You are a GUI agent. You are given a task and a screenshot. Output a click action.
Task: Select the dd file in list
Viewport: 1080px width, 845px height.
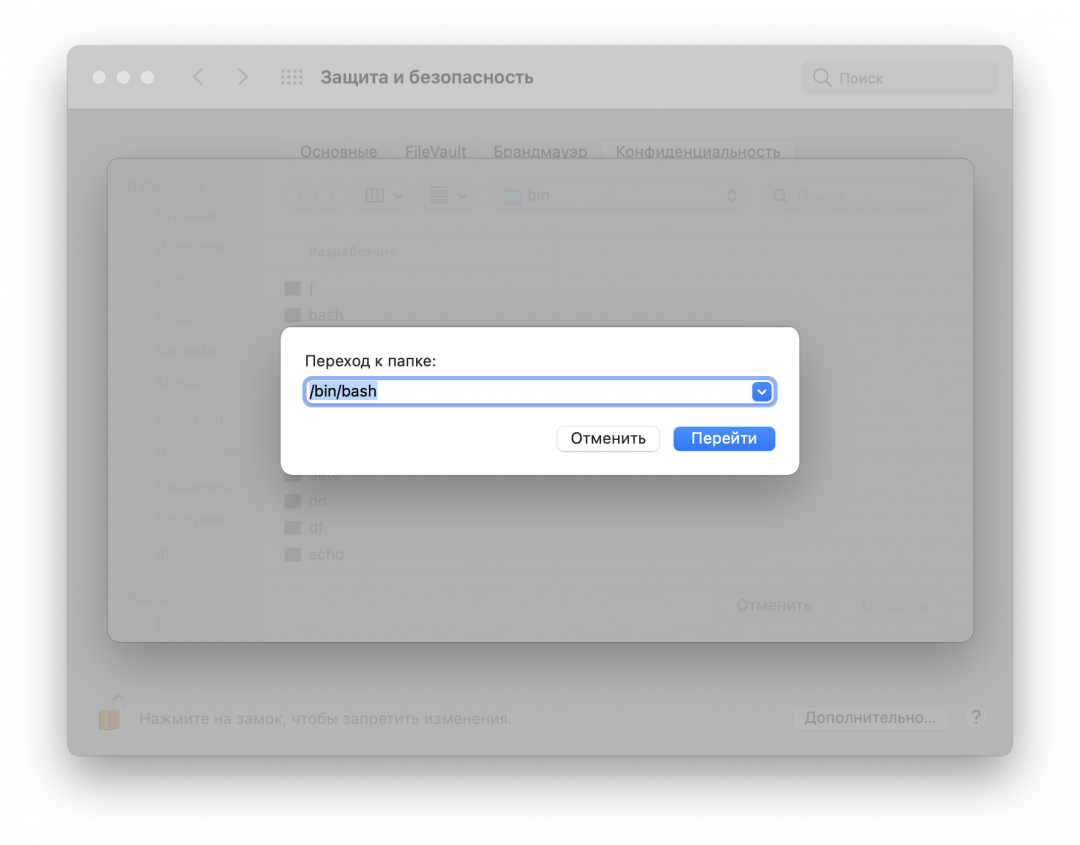pyautogui.click(x=318, y=501)
